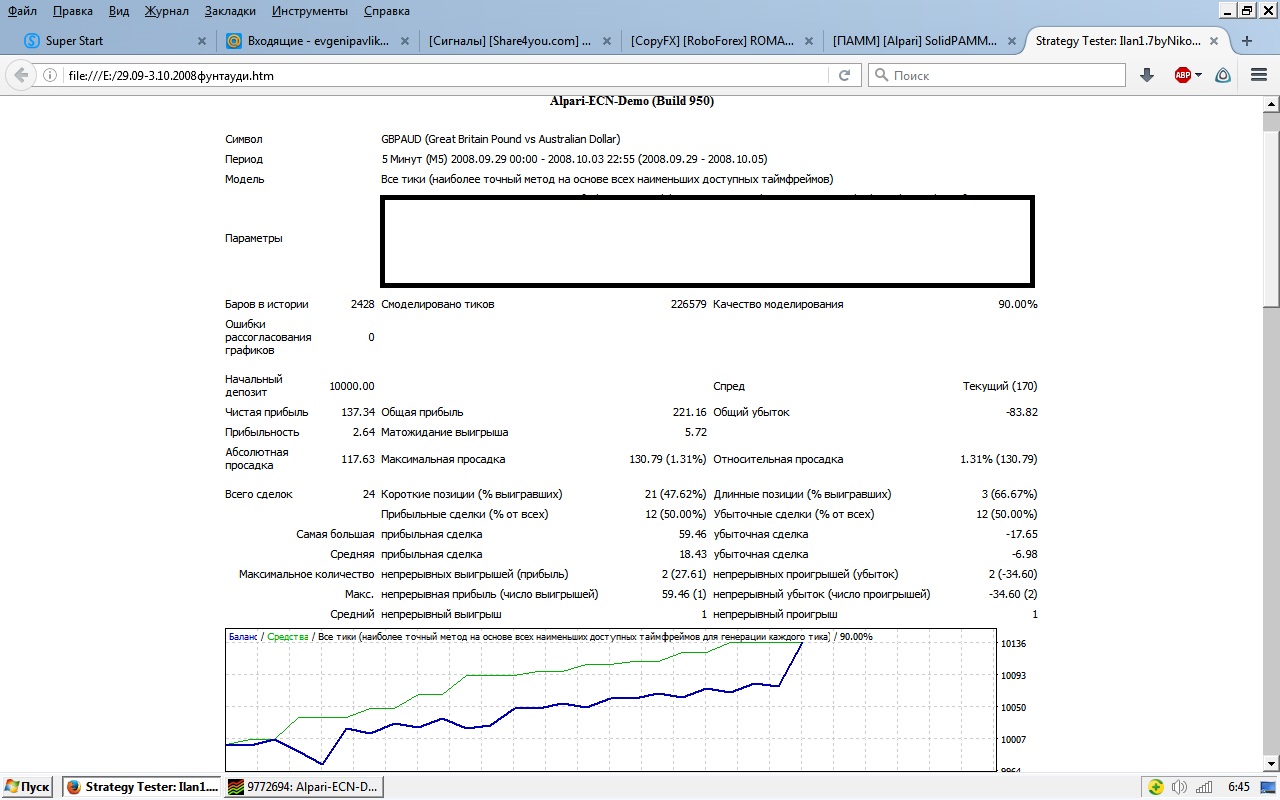Open the Инструменты menu
Viewport: 1280px width, 800px height.
click(310, 11)
